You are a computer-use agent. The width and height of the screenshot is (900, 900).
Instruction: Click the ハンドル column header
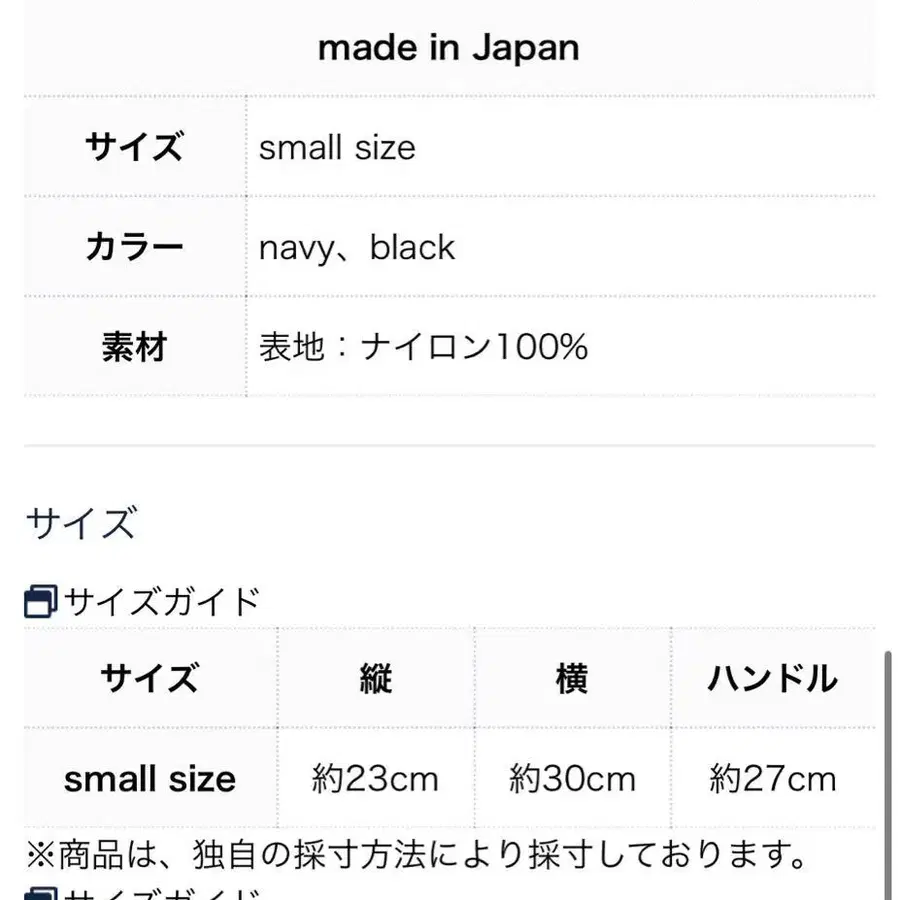[773, 678]
